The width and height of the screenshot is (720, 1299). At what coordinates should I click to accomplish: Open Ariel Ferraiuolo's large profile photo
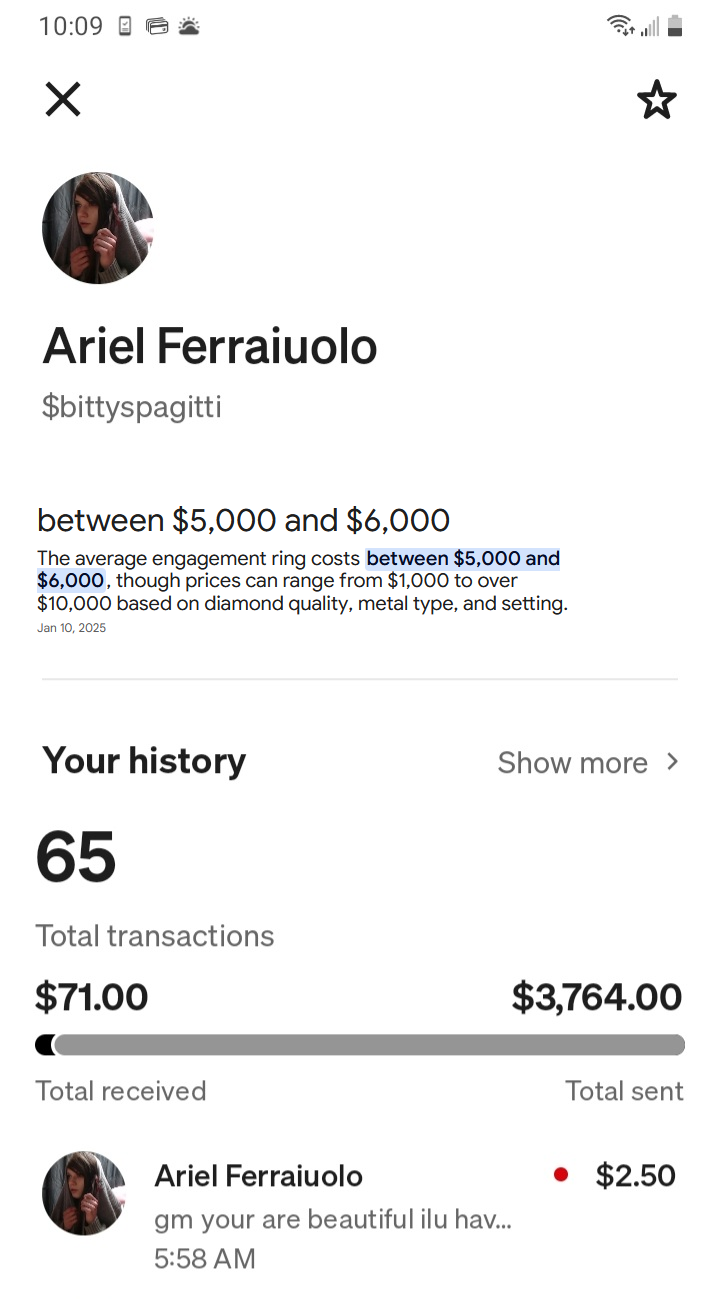98,228
